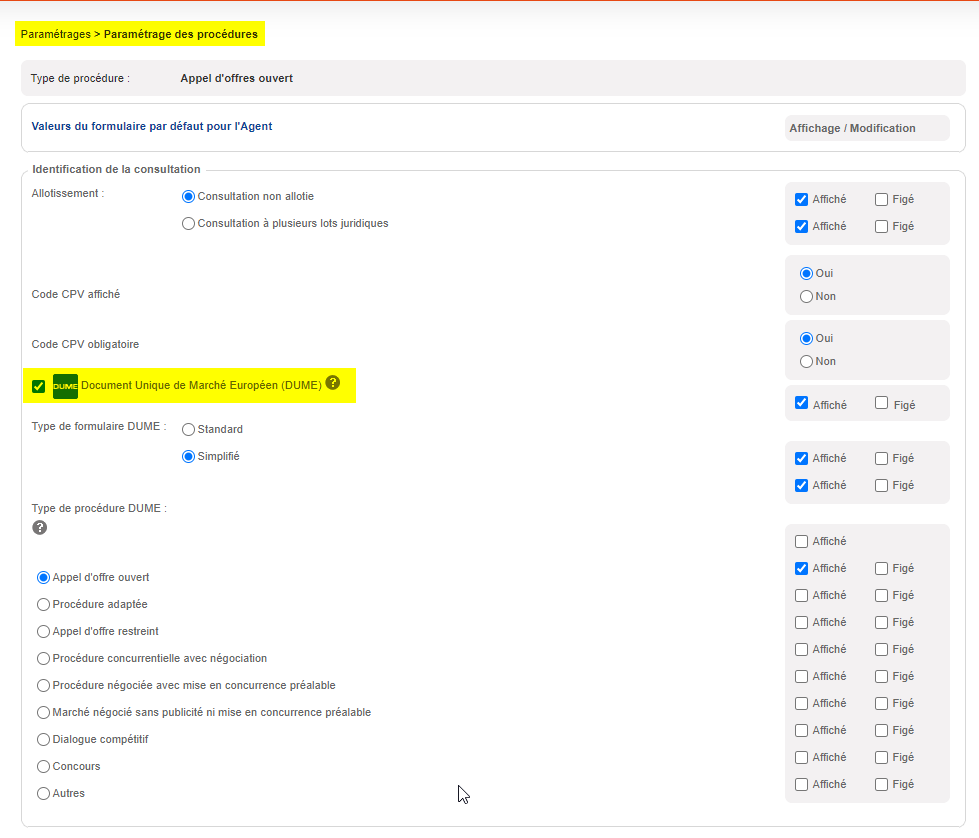Click help icon under Type de procédure DUME
The width and height of the screenshot is (979, 838).
[x=39, y=527]
